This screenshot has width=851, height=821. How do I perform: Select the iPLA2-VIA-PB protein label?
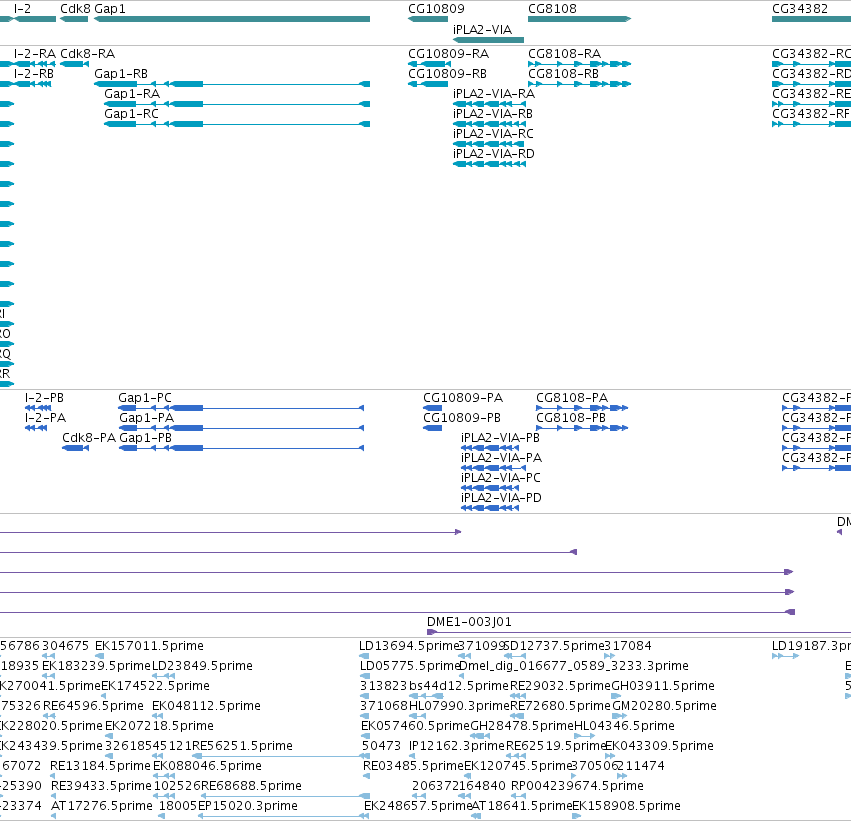point(500,438)
